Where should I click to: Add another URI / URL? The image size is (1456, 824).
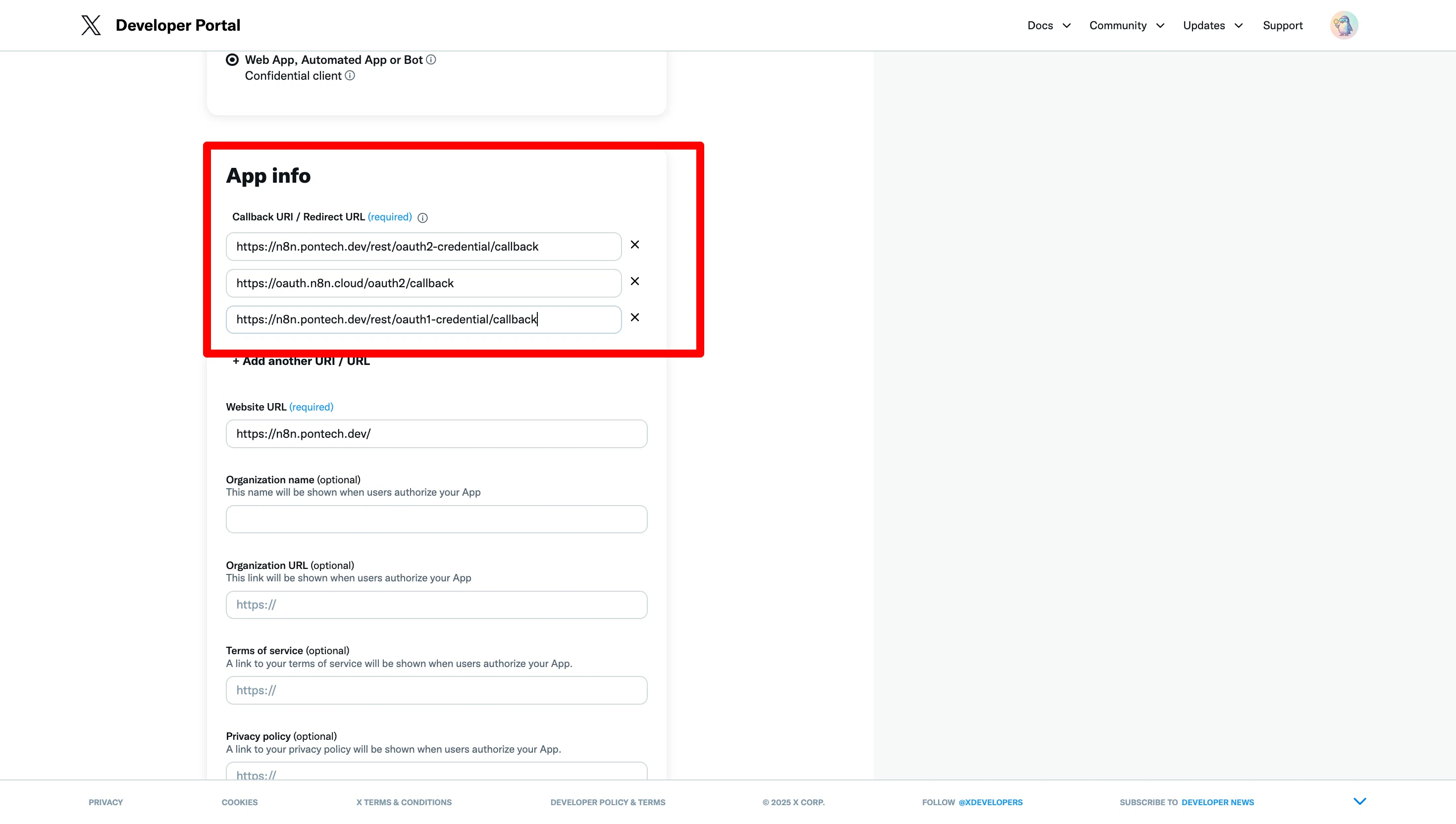(301, 361)
